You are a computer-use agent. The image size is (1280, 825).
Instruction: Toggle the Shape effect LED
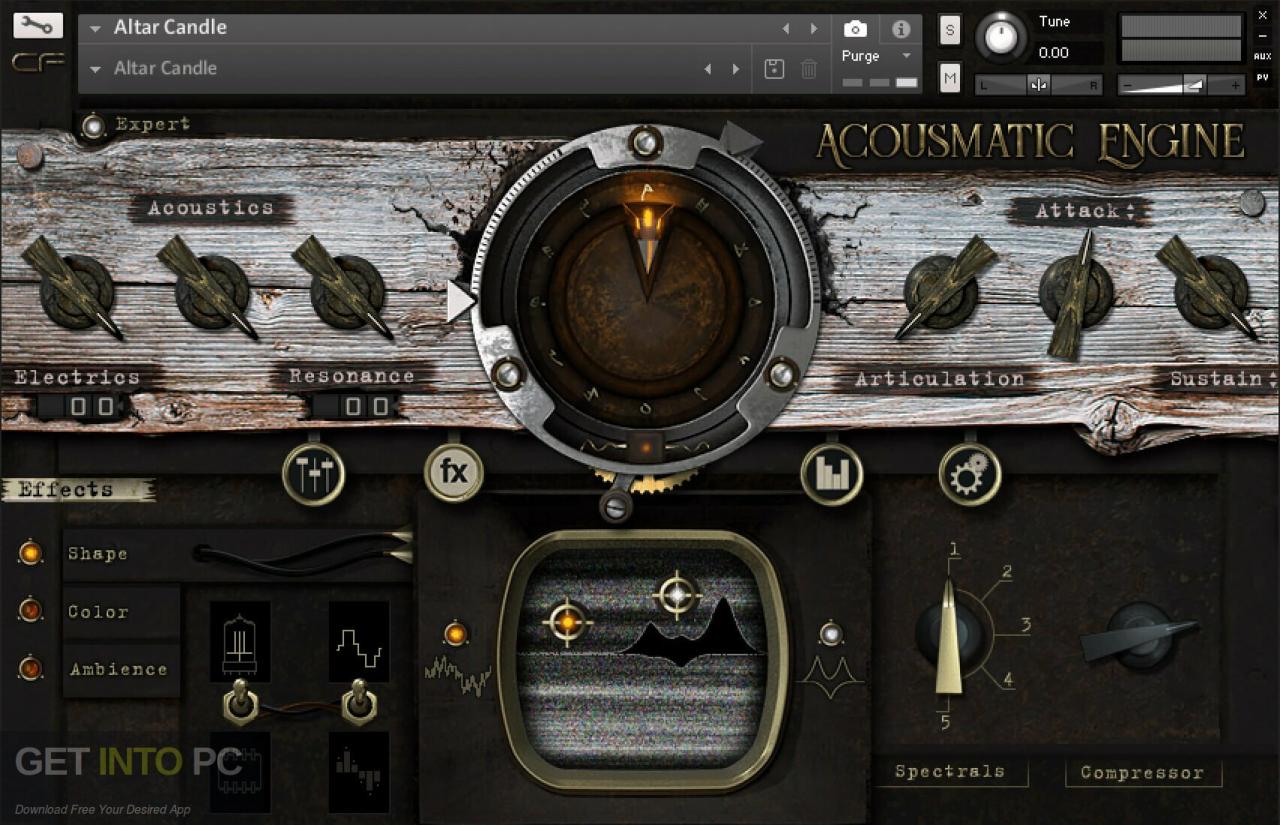(31, 552)
